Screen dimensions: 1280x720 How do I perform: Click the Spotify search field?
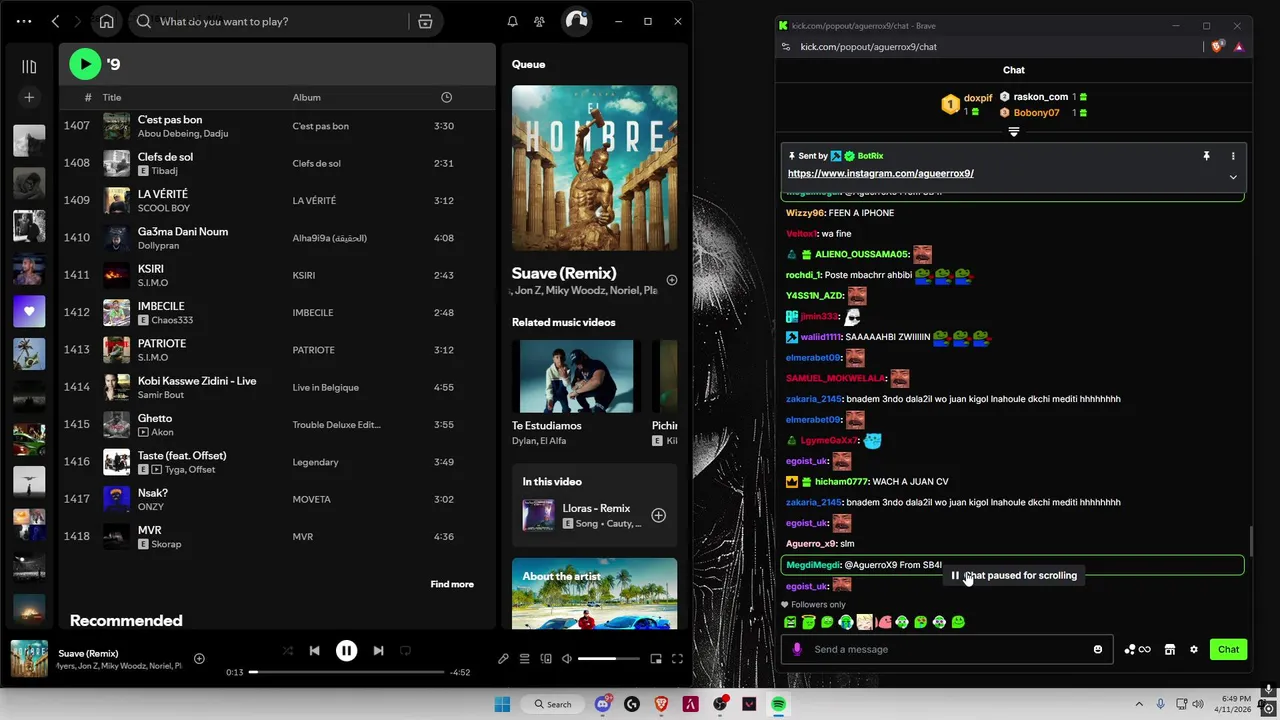[270, 21]
